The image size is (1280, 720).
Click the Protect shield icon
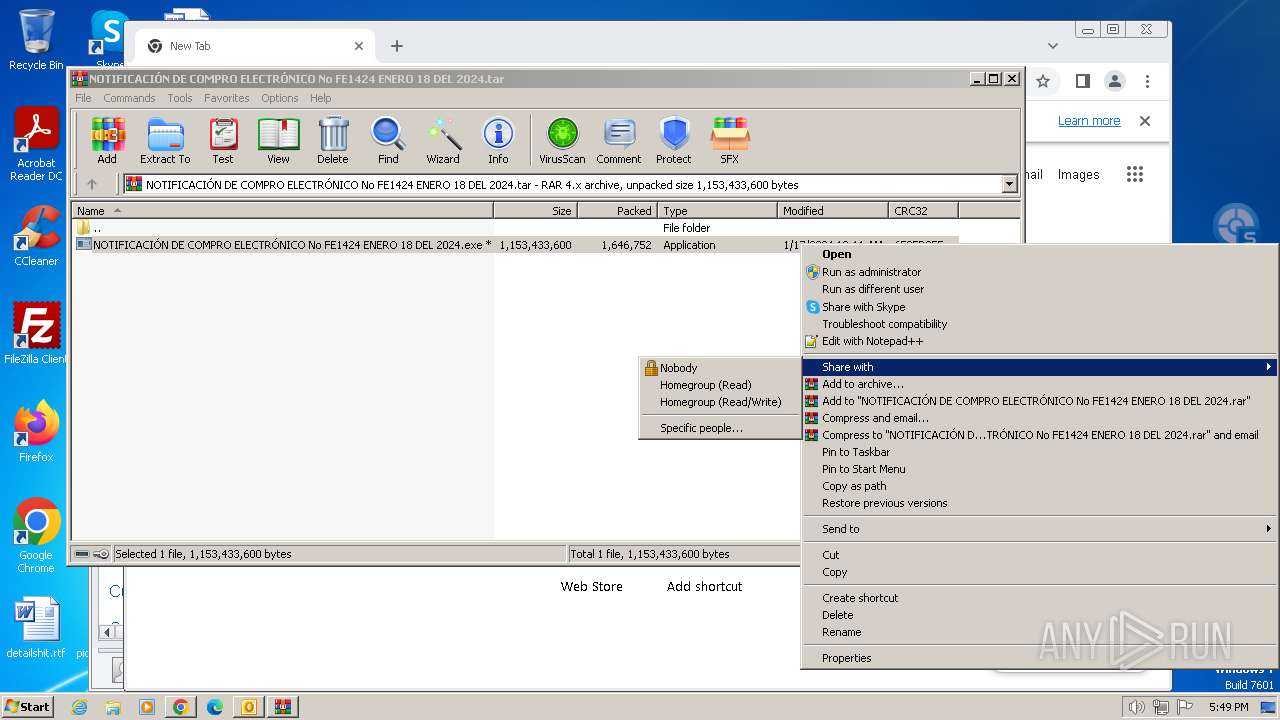click(674, 140)
